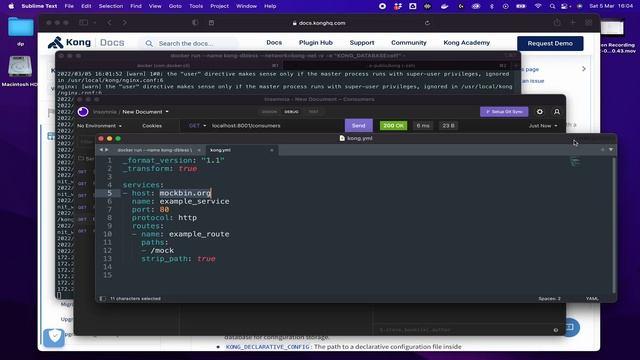Switch to the TEST tab in Insomnia
The height and width of the screenshot is (360, 640).
[313, 112]
